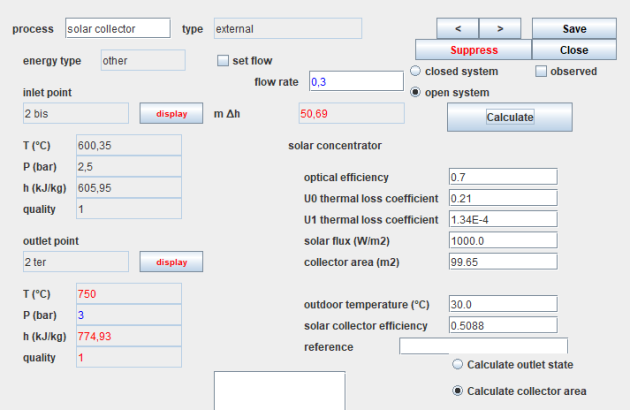
Task: Click the Close button
Action: coord(574,50)
